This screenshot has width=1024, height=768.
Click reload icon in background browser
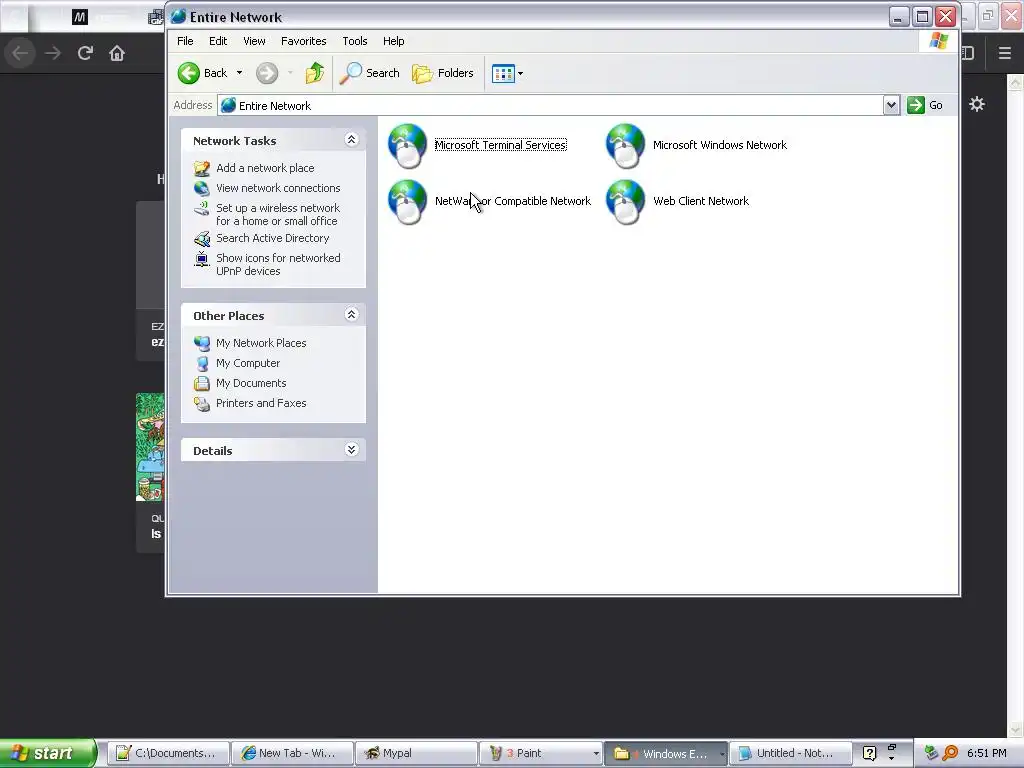85,53
